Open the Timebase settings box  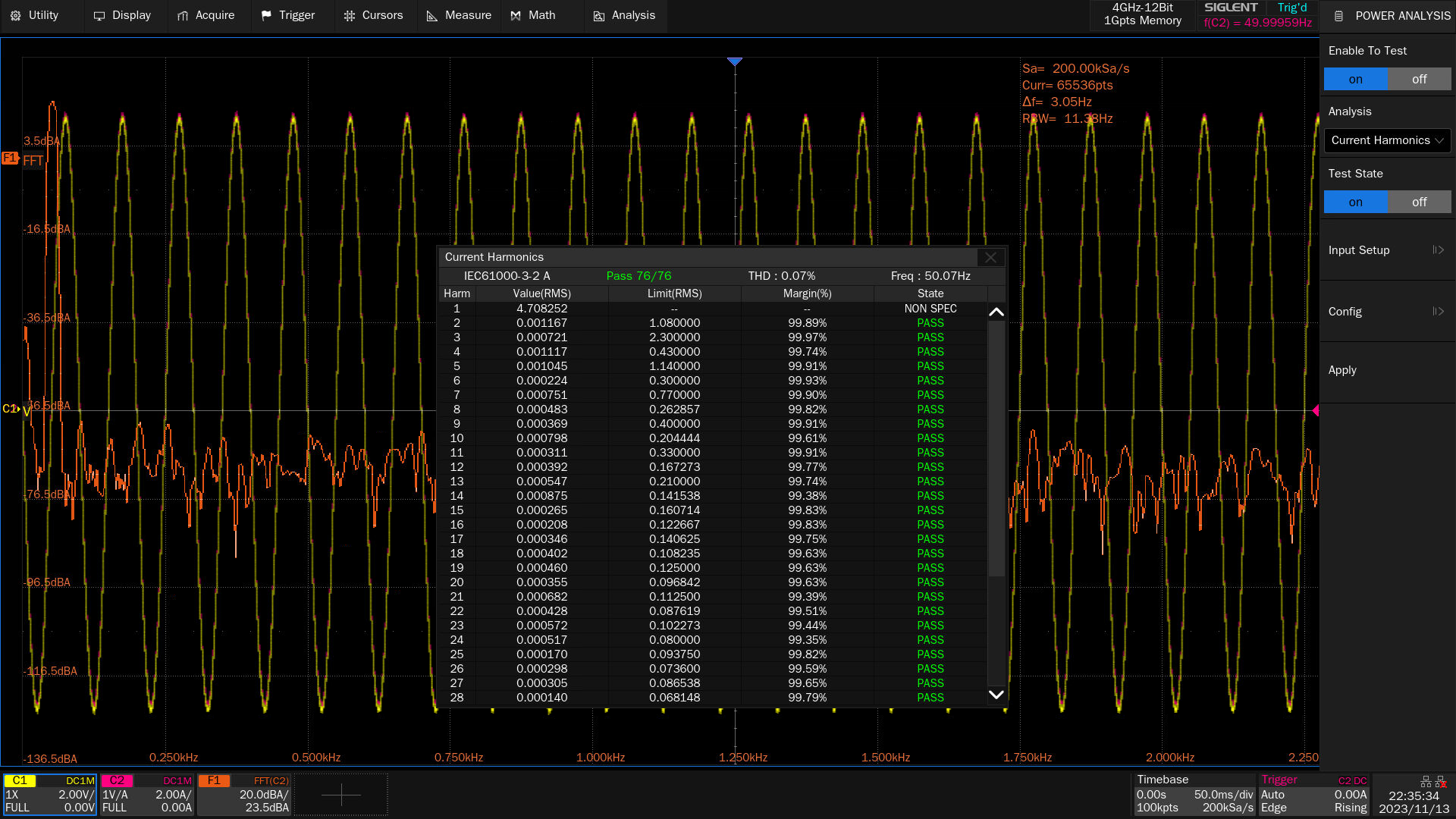tap(1194, 794)
